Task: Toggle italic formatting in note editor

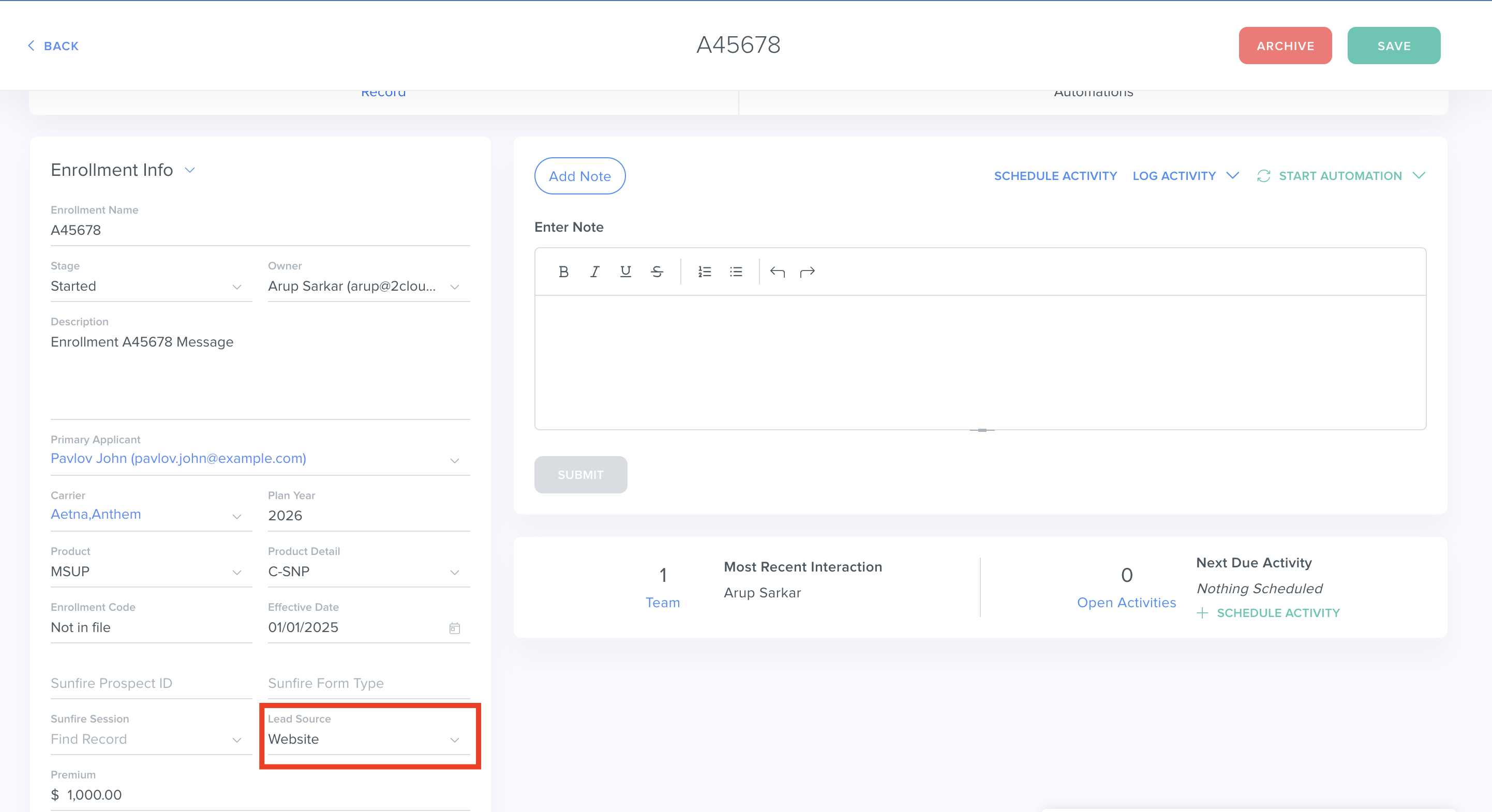Action: tap(594, 272)
